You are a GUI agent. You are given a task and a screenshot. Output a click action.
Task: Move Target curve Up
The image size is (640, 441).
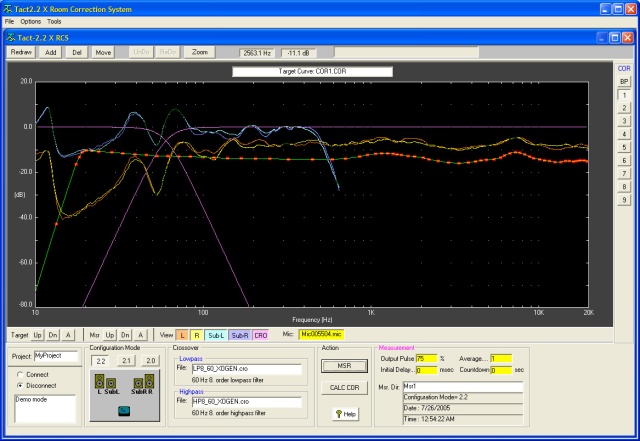(x=38, y=335)
